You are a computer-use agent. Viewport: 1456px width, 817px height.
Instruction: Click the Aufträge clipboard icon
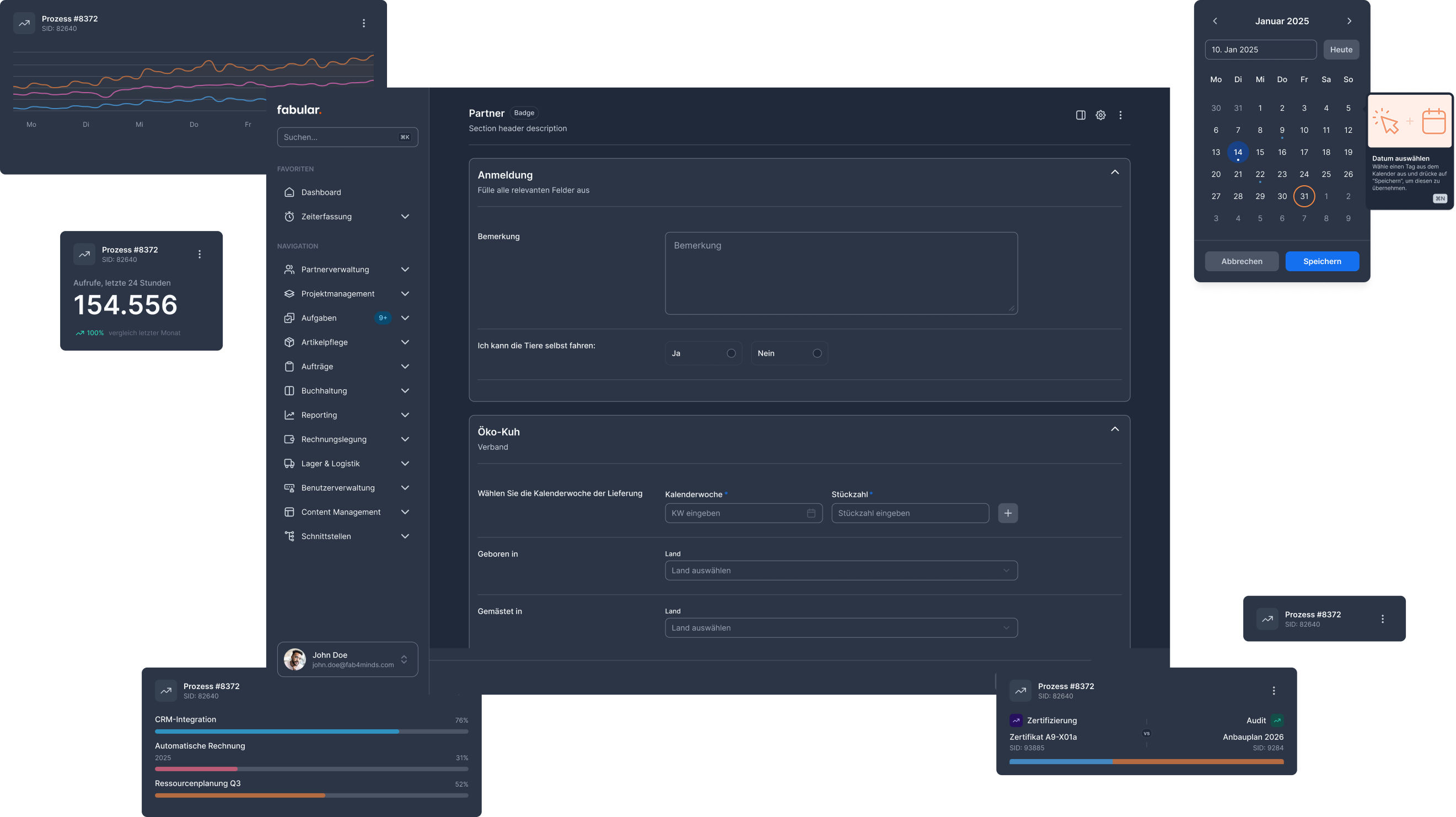pos(289,367)
